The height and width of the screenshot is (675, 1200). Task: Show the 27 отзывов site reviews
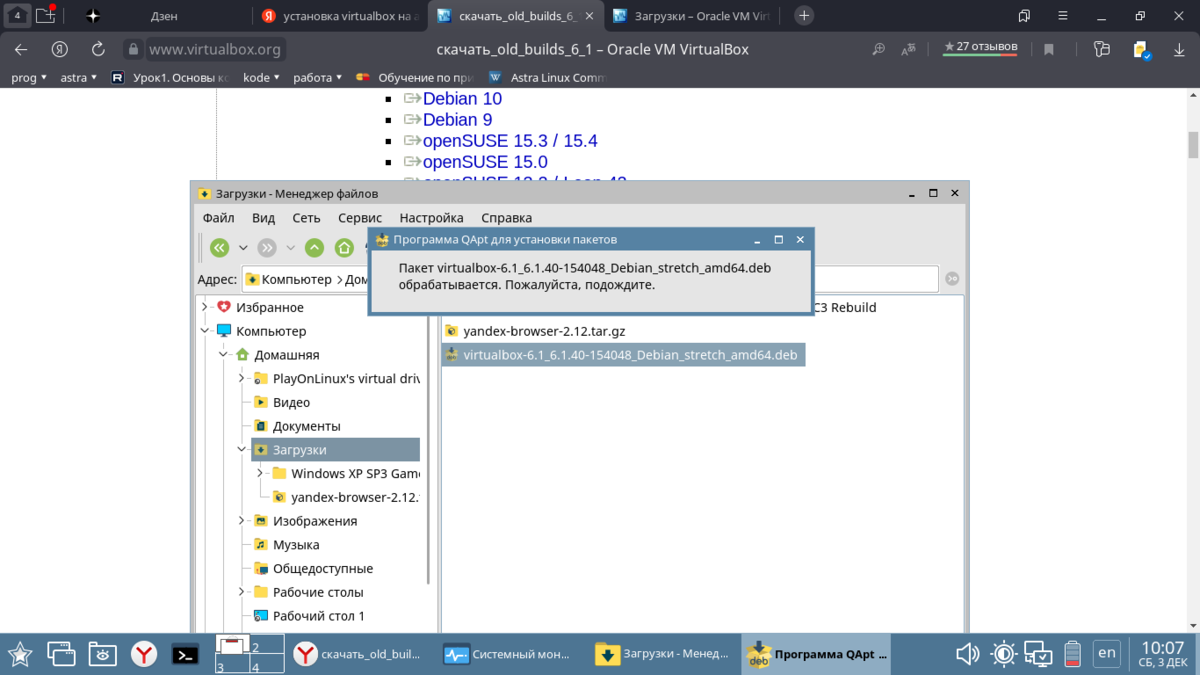pyautogui.click(x=981, y=48)
